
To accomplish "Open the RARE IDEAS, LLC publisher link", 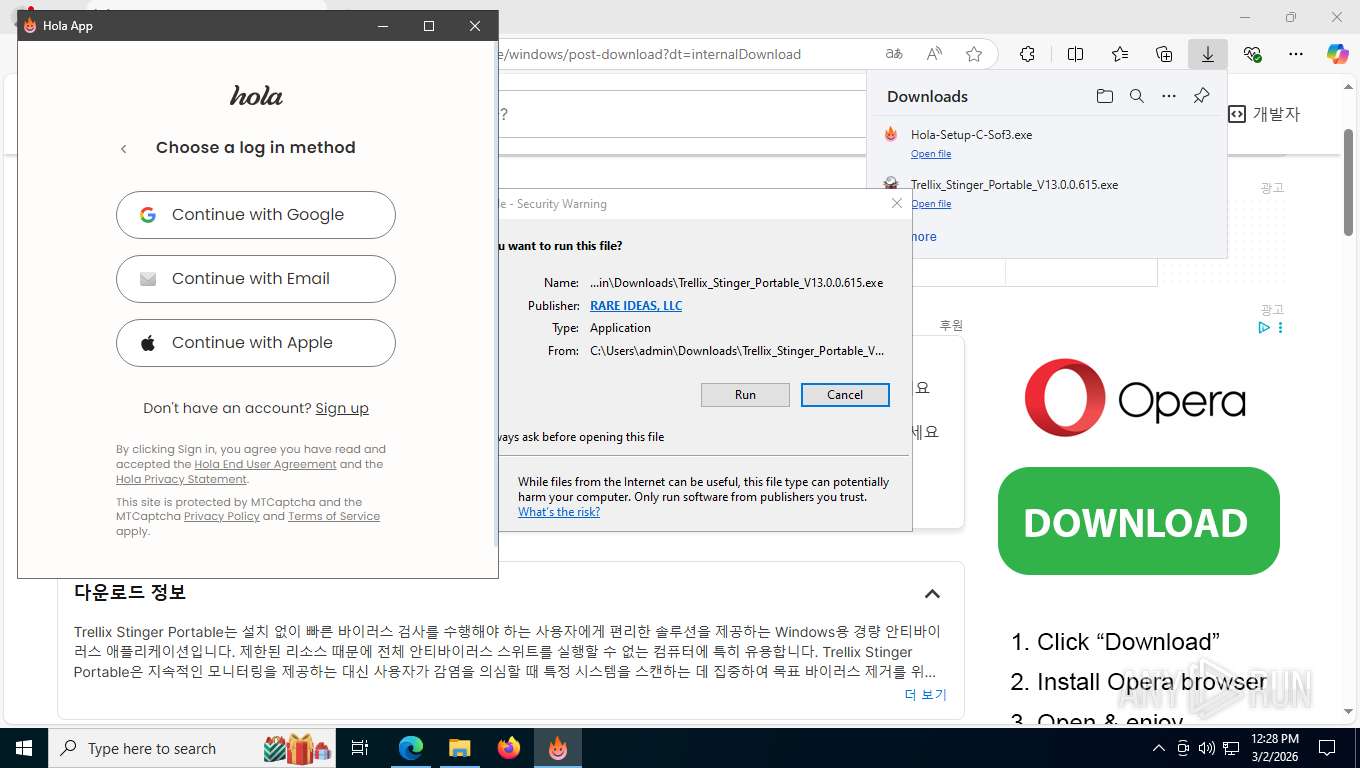I will (636, 306).
